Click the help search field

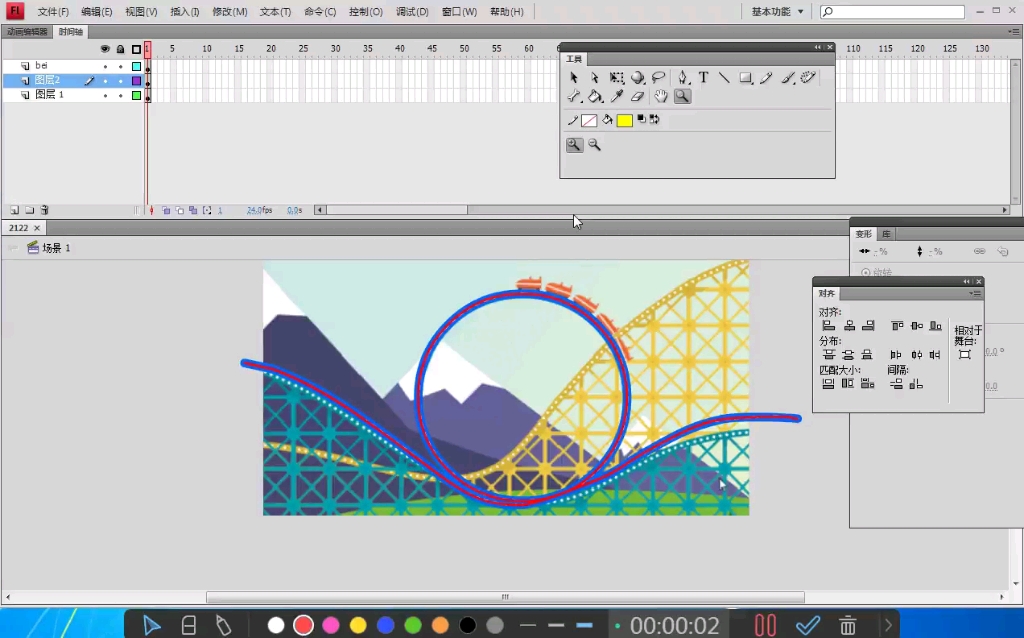pyautogui.click(x=892, y=12)
